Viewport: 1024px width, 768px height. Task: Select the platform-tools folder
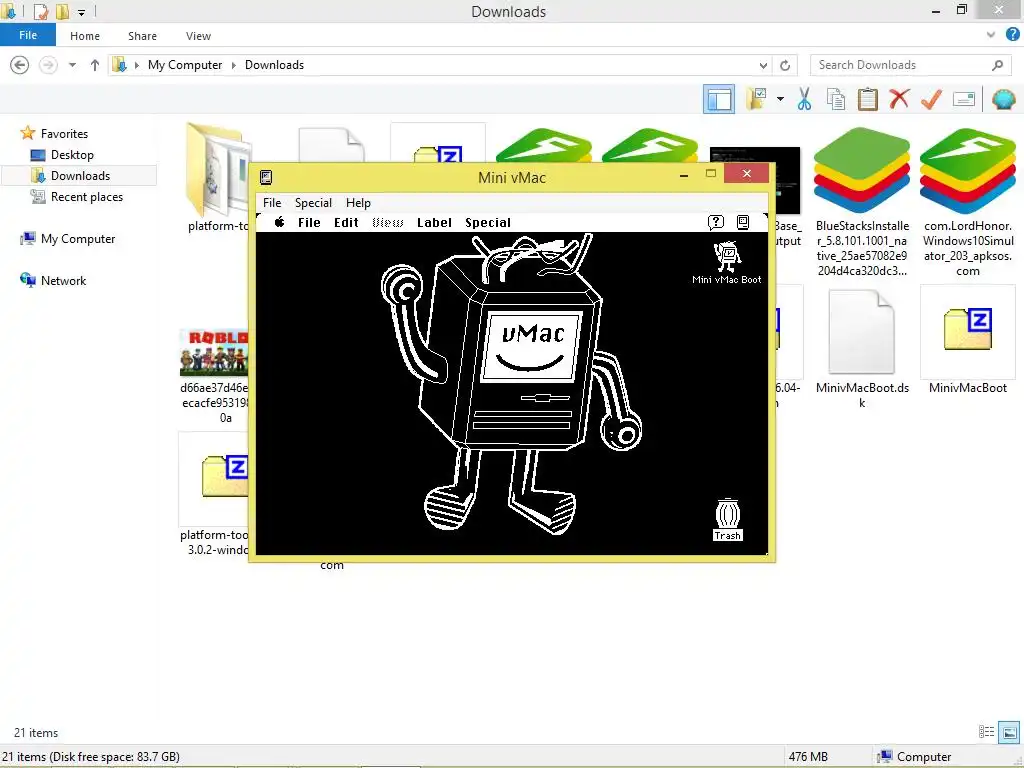pyautogui.click(x=217, y=178)
